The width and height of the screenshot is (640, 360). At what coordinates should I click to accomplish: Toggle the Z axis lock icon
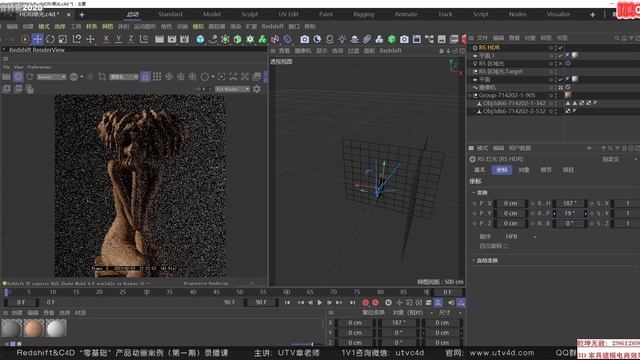coord(131,39)
